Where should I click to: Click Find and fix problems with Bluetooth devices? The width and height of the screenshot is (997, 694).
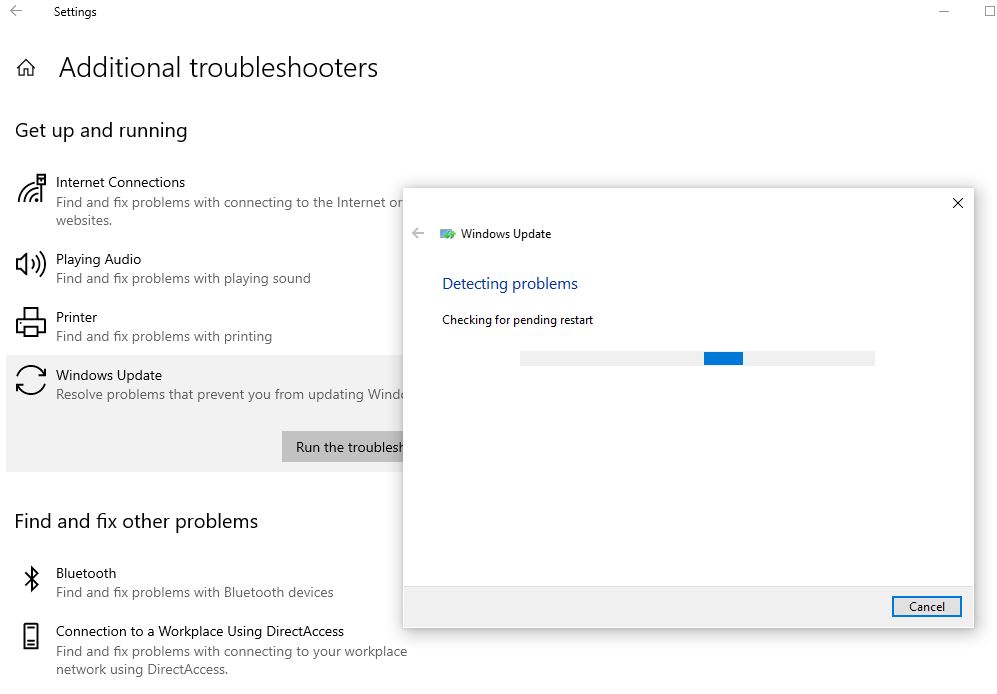point(195,593)
